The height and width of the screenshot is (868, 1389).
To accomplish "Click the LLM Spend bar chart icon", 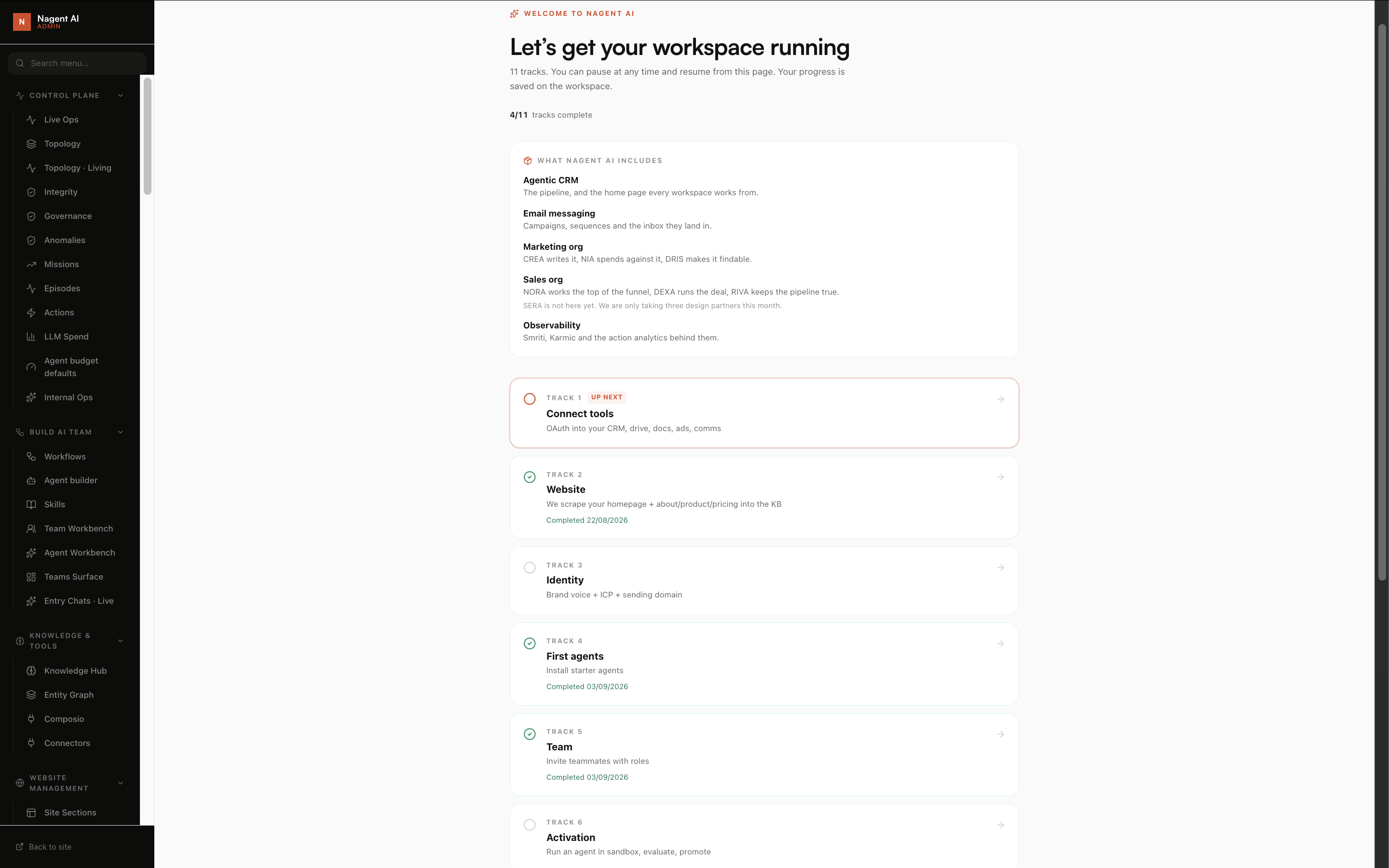I will [x=31, y=337].
